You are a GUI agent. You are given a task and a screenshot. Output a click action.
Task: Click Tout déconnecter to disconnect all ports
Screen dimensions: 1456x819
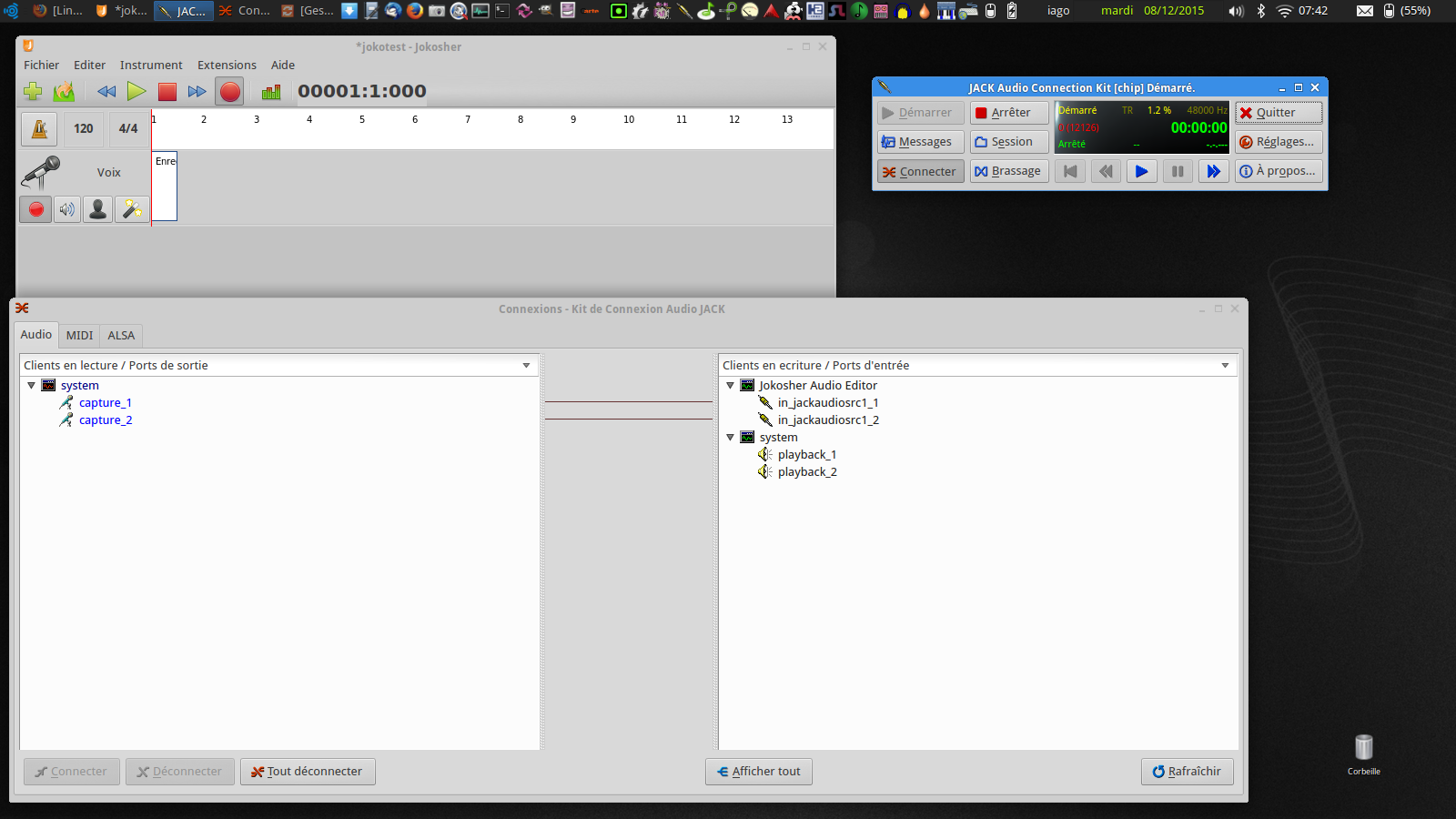point(308,772)
